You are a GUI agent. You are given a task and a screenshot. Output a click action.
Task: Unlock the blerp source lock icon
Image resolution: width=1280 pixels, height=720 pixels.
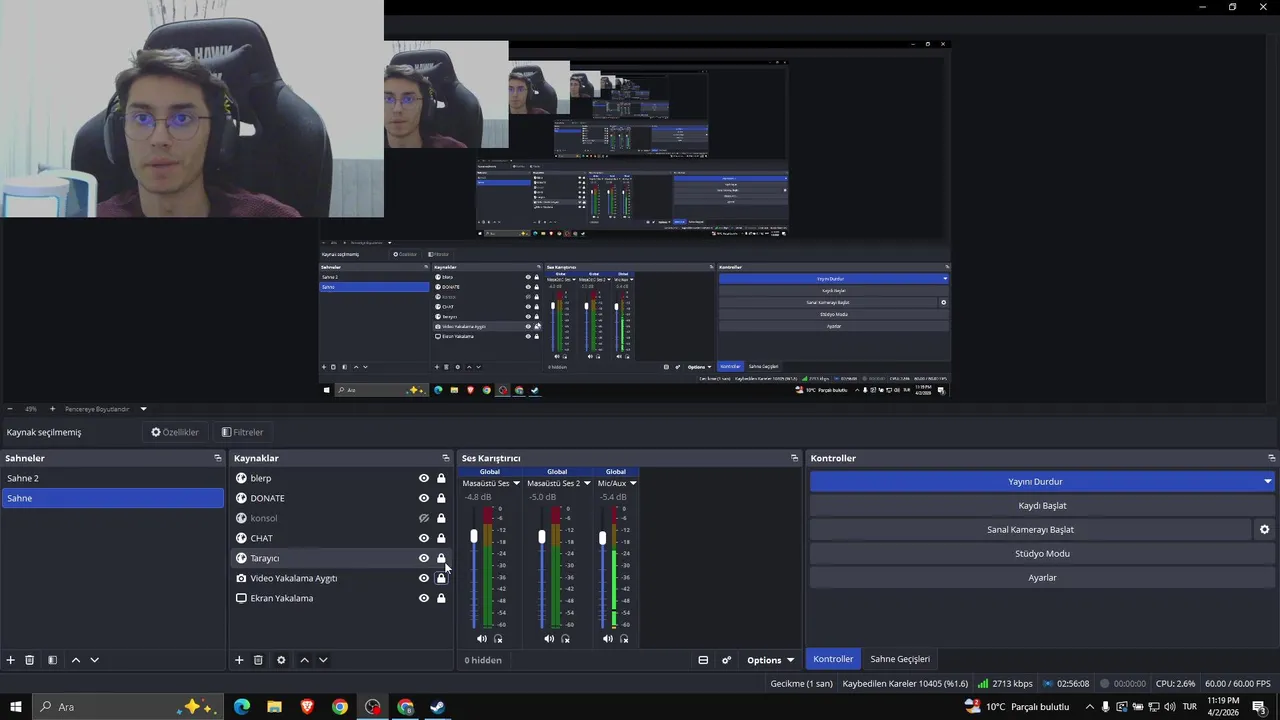click(x=441, y=478)
